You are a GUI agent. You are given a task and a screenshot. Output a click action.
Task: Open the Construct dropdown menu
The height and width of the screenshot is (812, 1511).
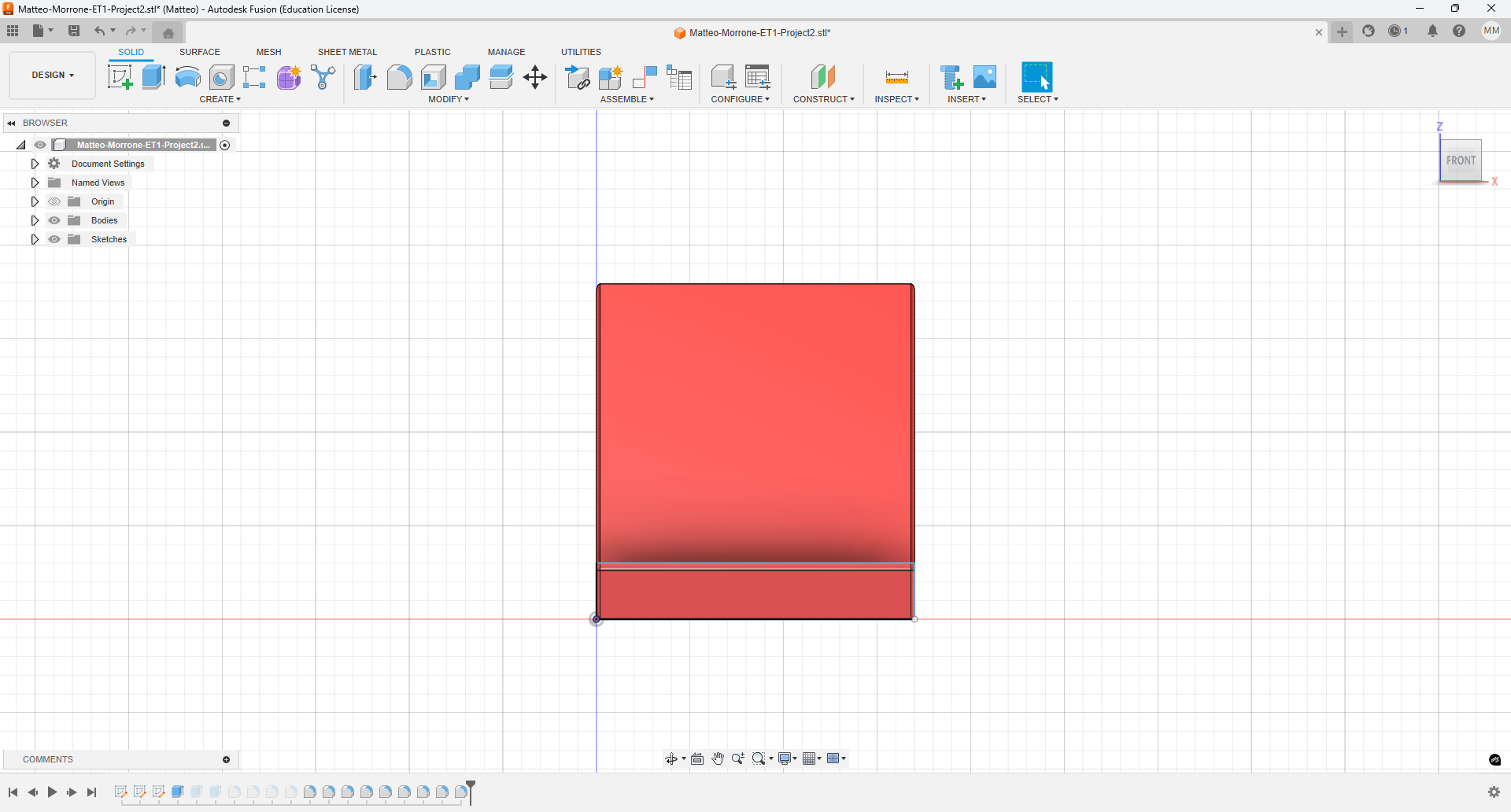(x=823, y=99)
